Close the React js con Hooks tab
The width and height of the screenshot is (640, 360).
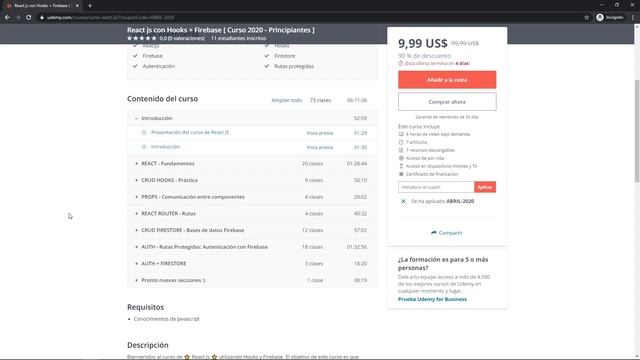(77, 6)
